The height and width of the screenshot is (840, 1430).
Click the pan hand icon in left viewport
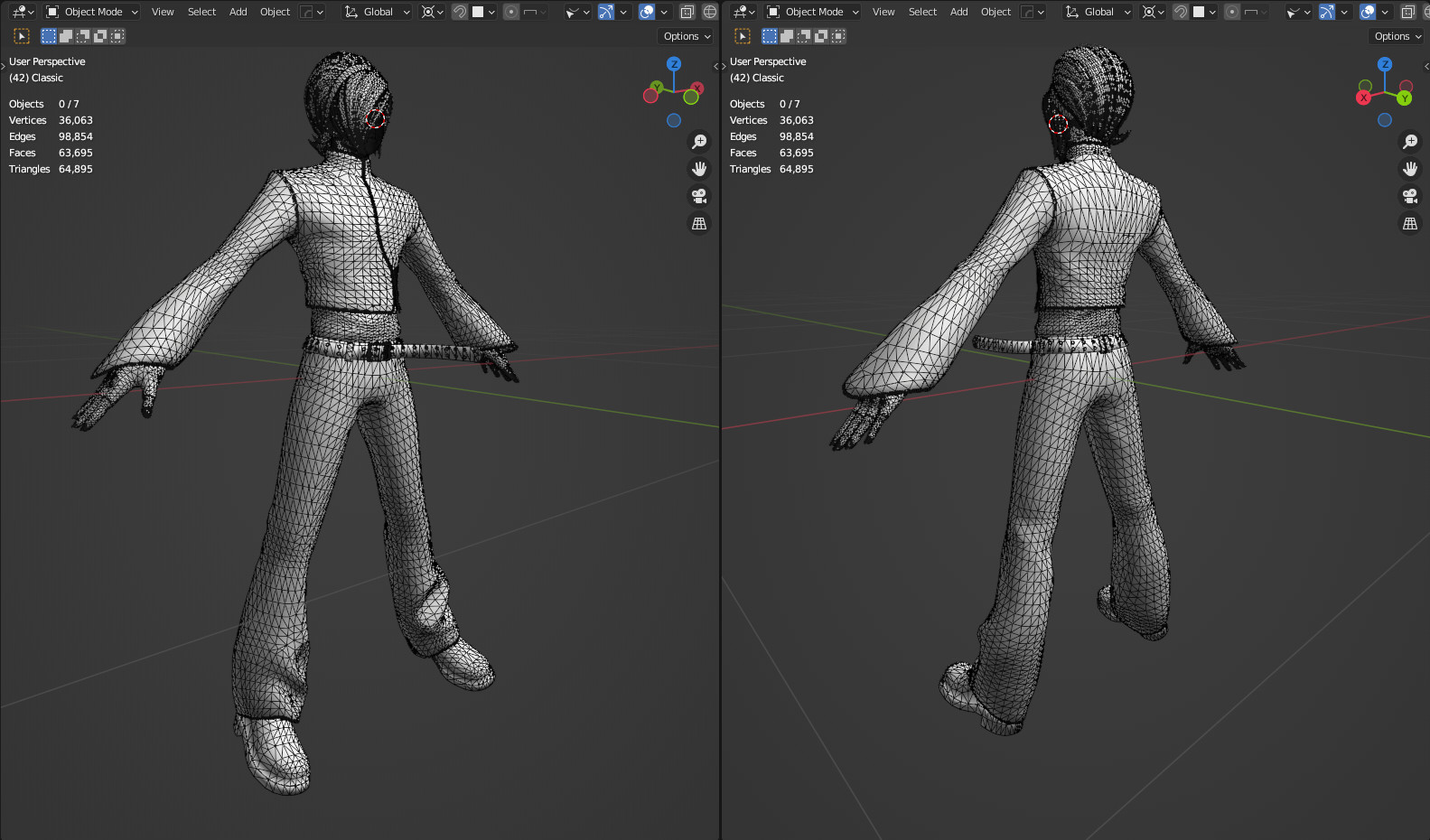(699, 169)
